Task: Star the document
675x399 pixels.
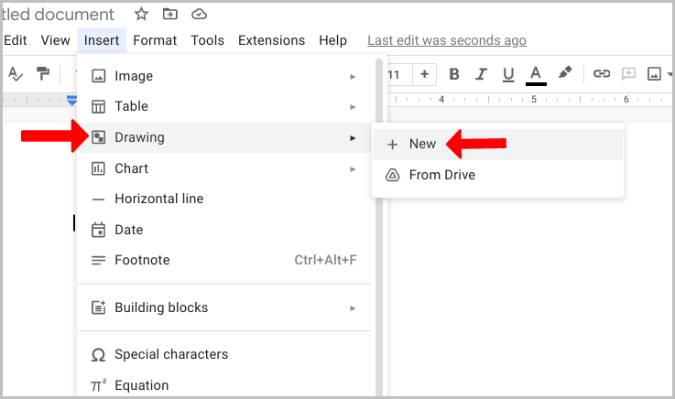Action: pyautogui.click(x=141, y=14)
